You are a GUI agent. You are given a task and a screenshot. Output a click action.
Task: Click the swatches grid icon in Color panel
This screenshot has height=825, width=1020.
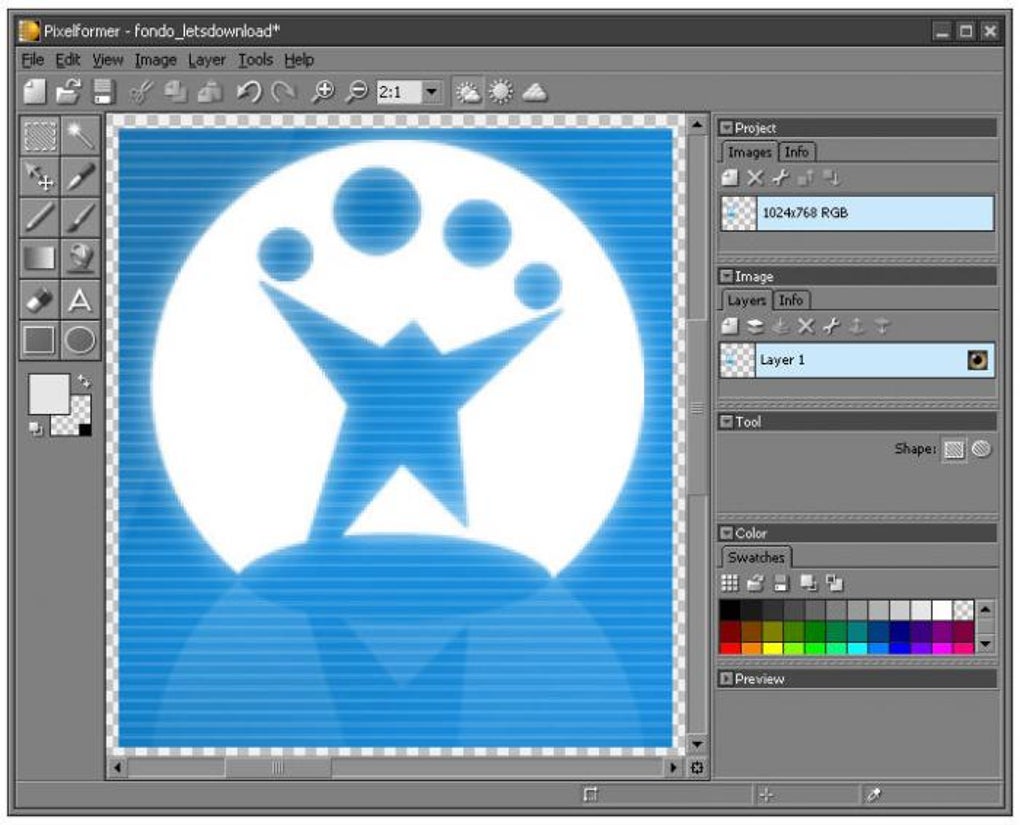pos(730,583)
